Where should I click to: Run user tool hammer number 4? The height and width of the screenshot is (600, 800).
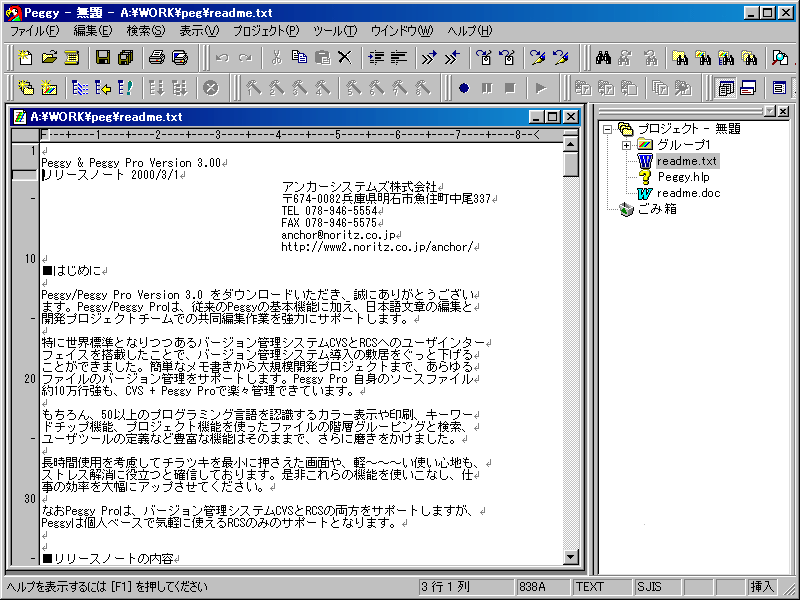[x=322, y=88]
